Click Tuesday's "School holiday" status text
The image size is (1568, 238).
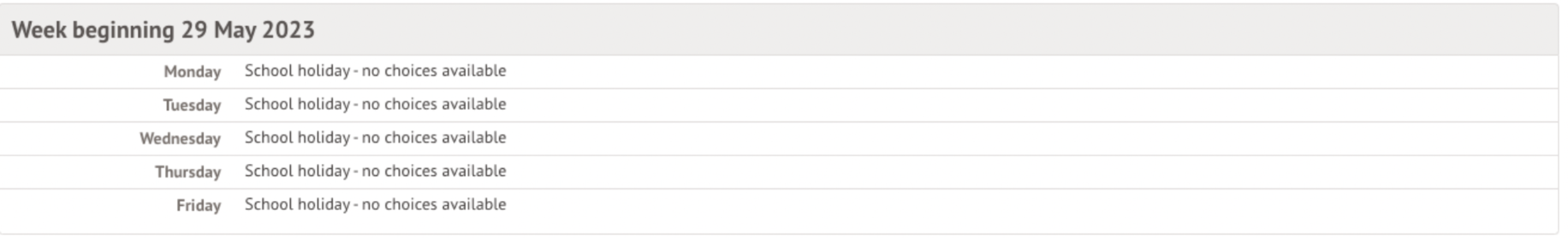297,105
